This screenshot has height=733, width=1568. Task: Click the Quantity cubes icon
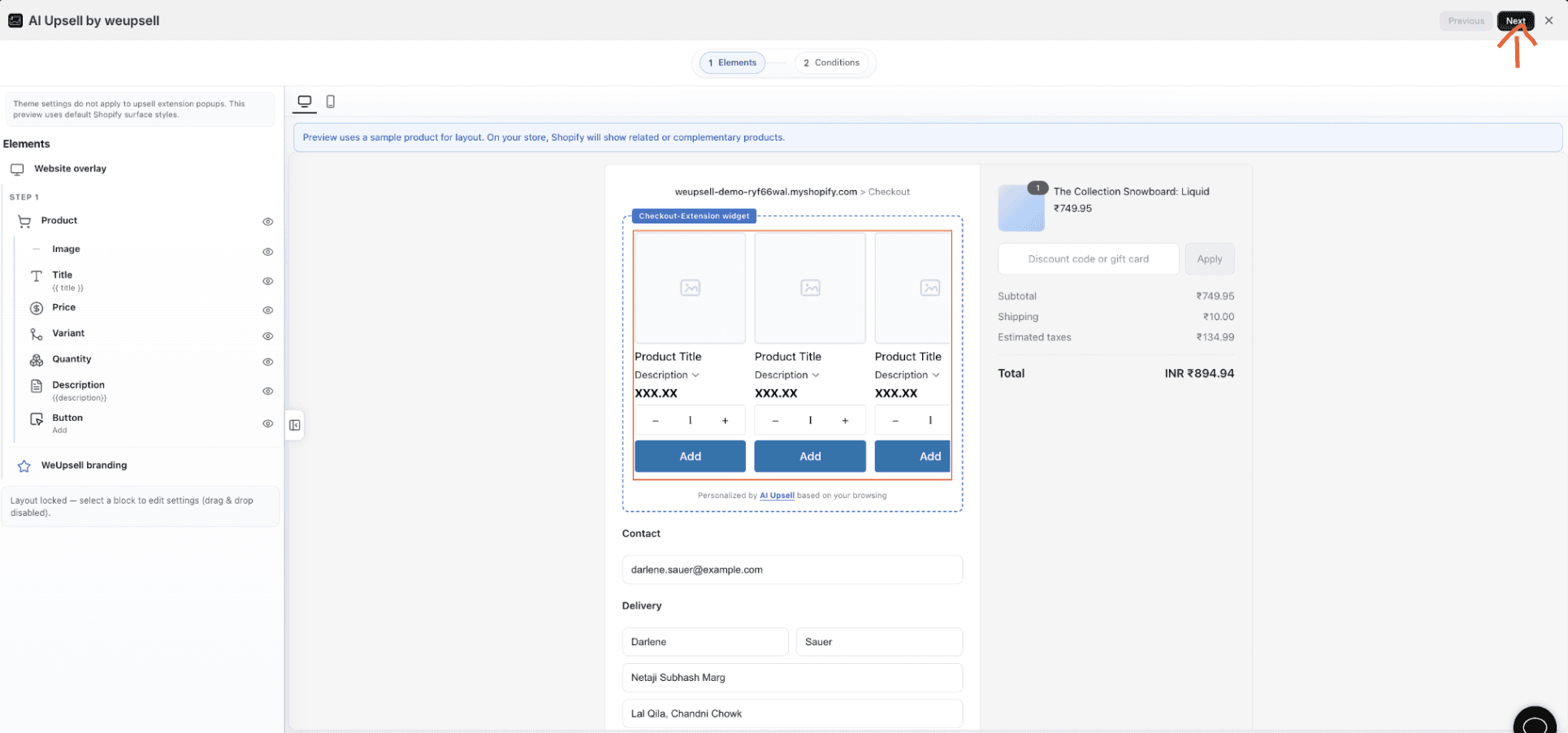tap(37, 360)
